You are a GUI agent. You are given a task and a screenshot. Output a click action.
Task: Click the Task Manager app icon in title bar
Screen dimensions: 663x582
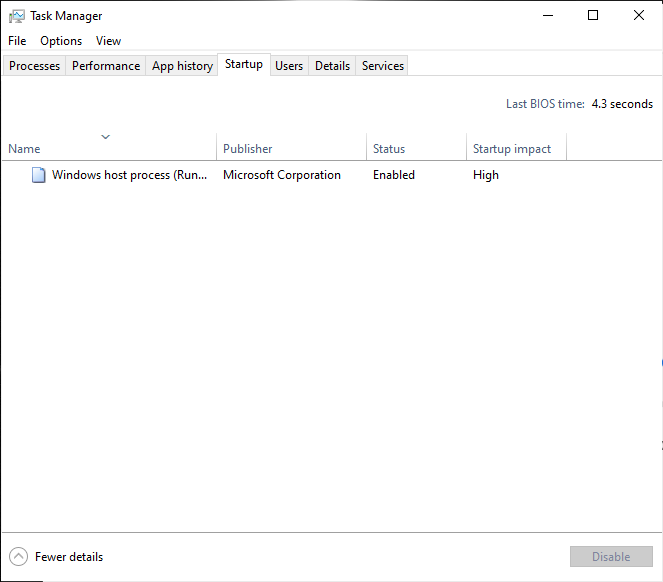pos(17,16)
